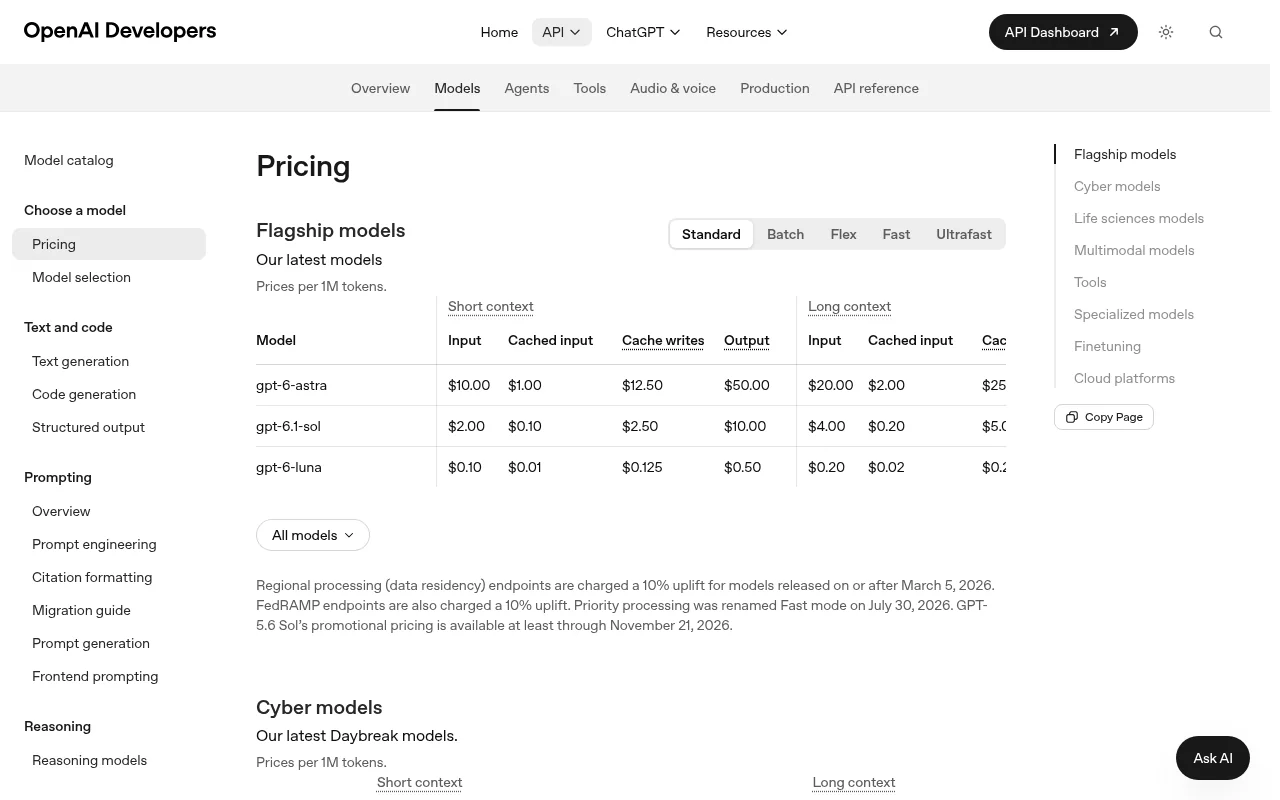This screenshot has width=1280, height=800.
Task: Expand the ChatGPT dropdown menu
Action: tap(643, 32)
